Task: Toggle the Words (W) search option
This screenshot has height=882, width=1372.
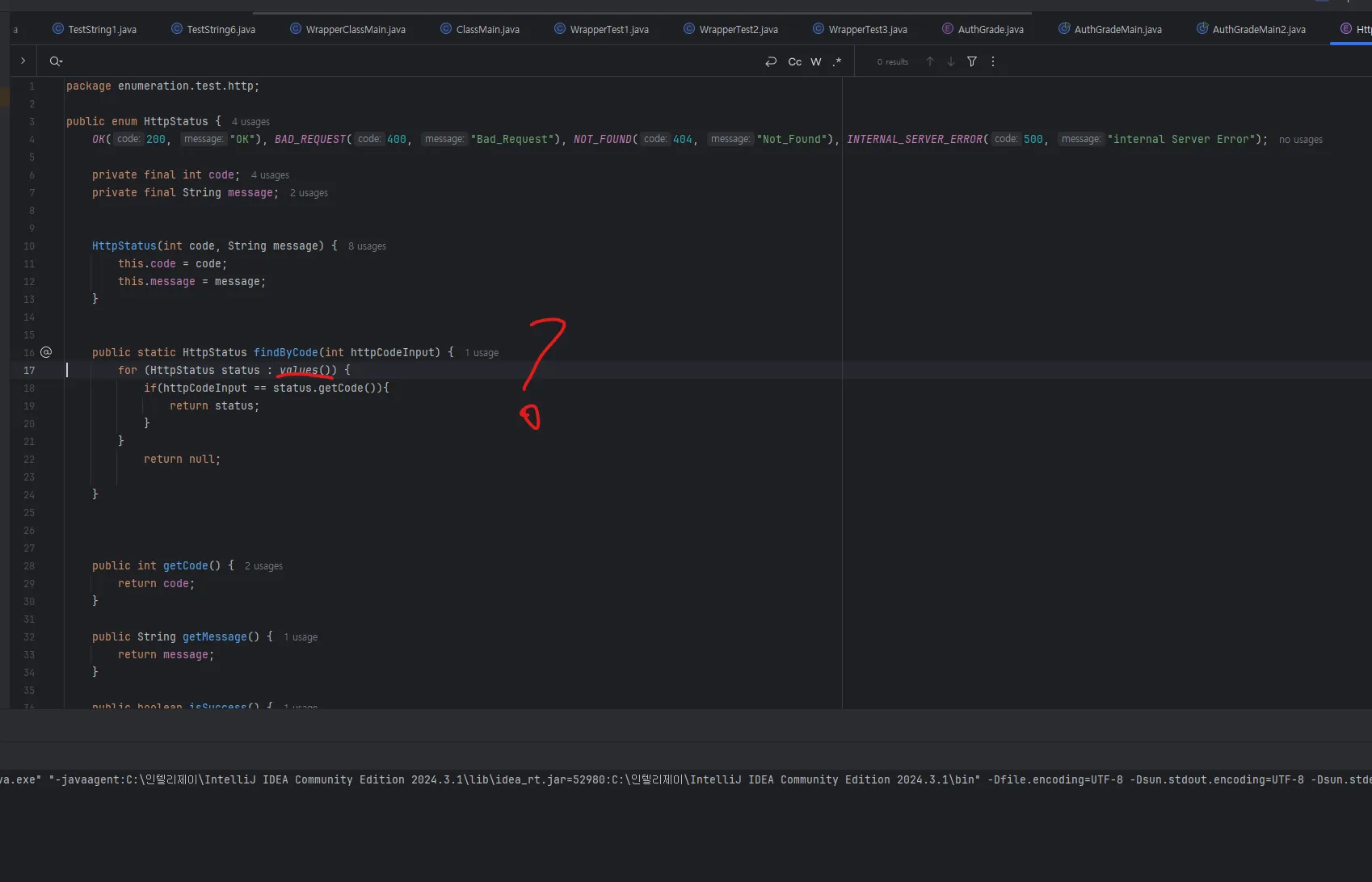Action: pyautogui.click(x=816, y=61)
